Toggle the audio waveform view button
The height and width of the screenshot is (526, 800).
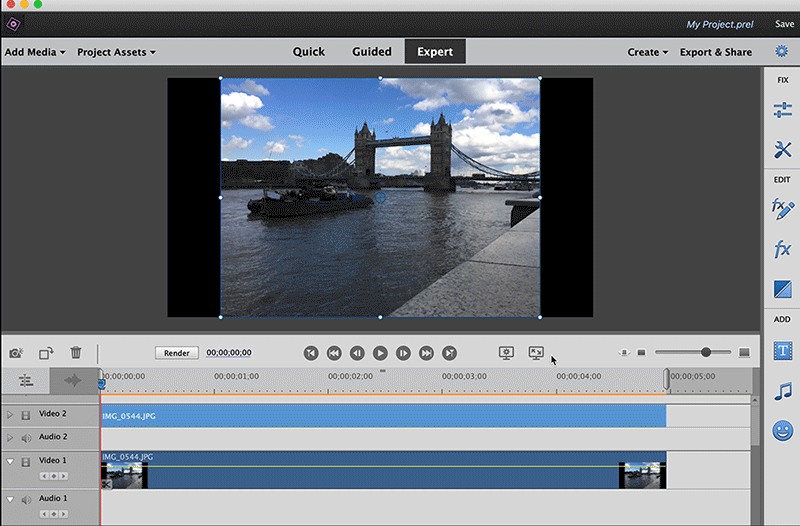point(72,381)
